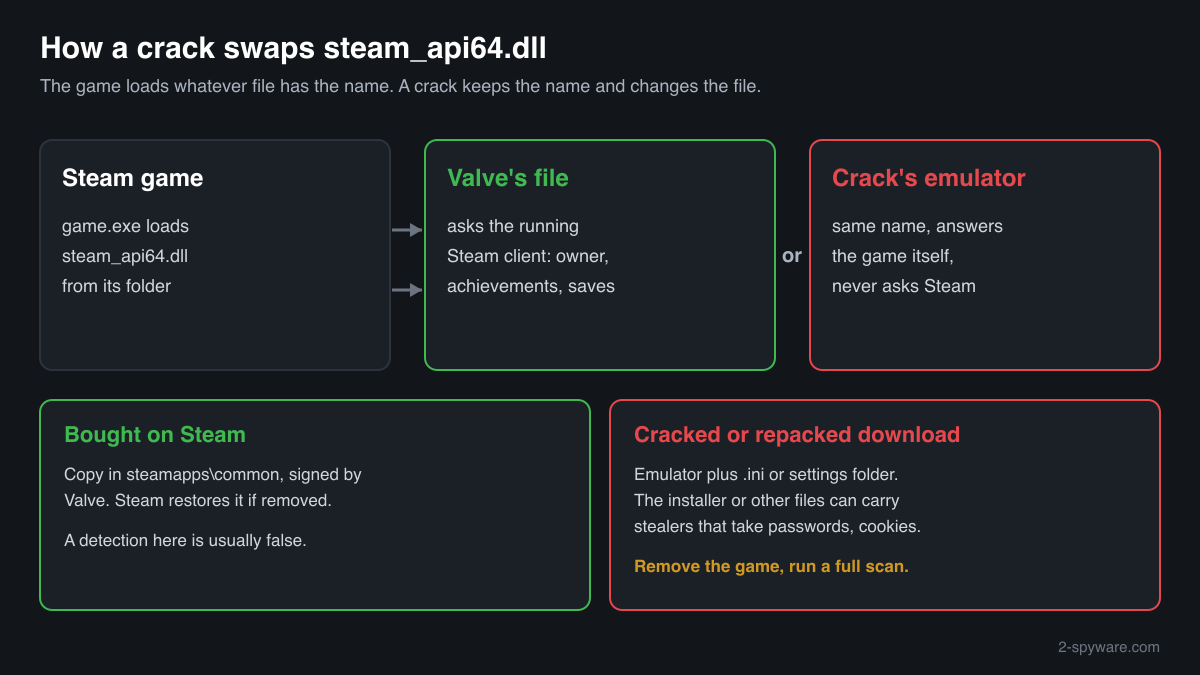Image resolution: width=1200 pixels, height=675 pixels.
Task: Click the line 'game.exe loads'
Action: (x=125, y=226)
